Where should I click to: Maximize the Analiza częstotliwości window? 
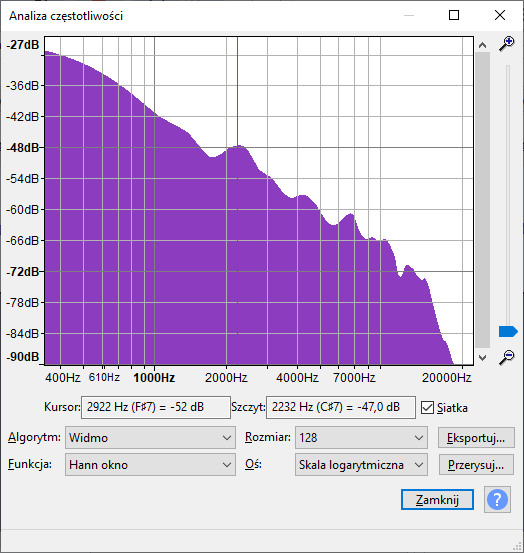(x=454, y=15)
